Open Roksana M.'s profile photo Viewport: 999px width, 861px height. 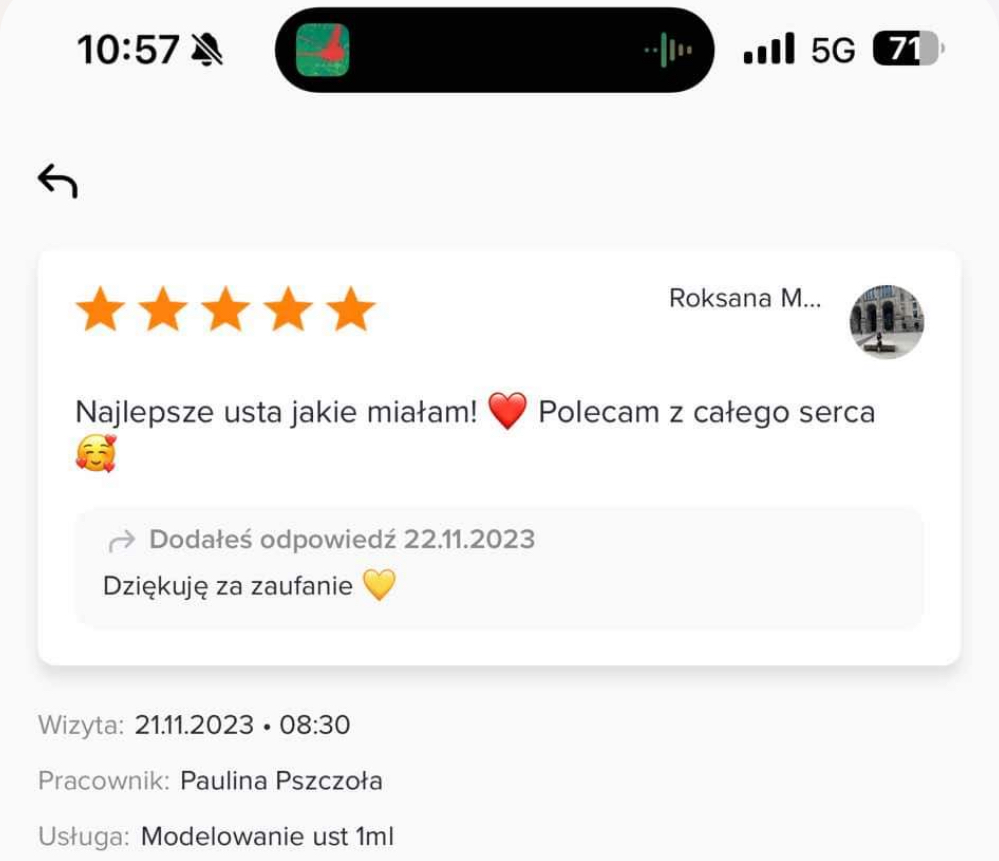(886, 322)
